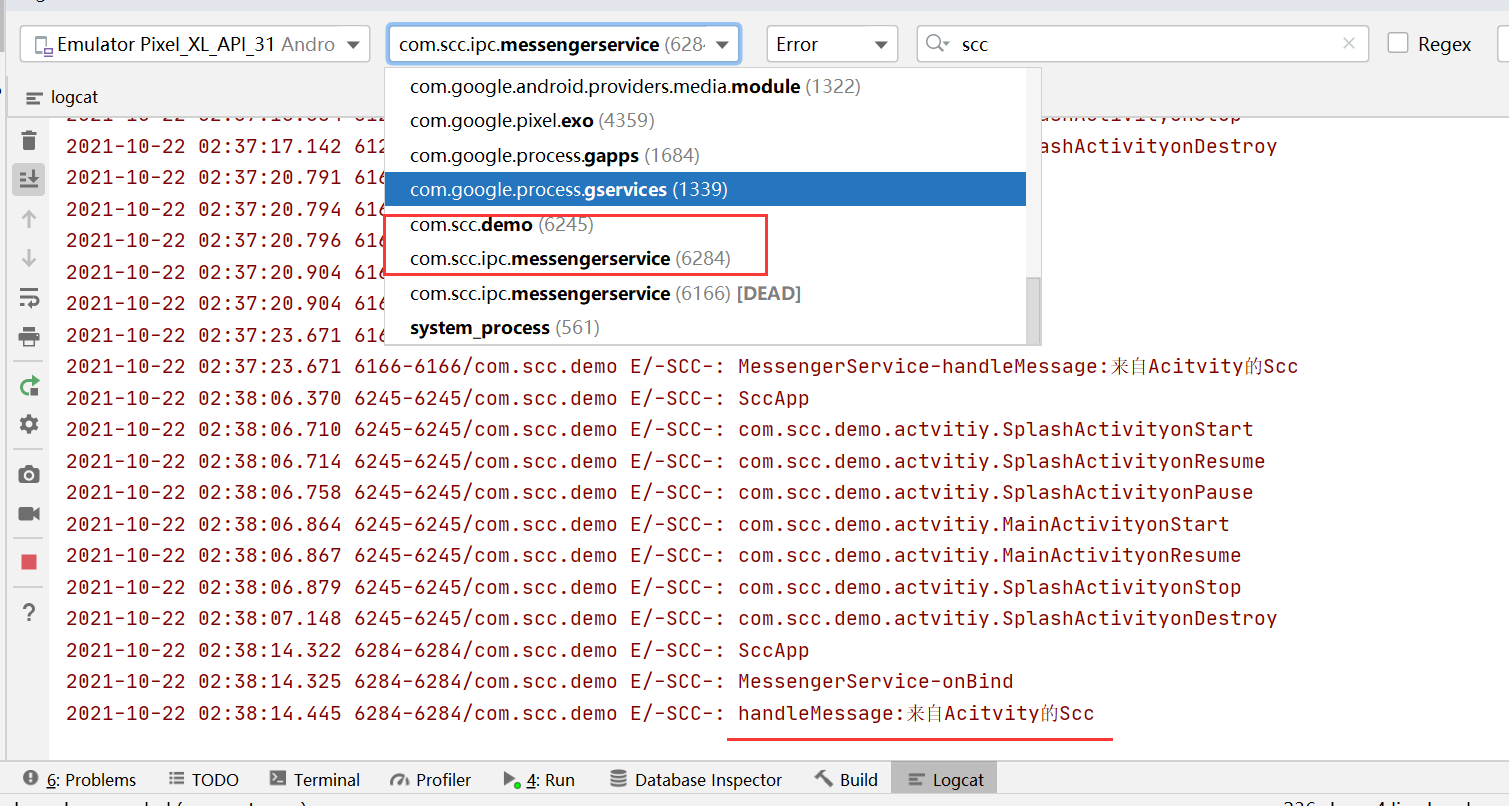Click the print icon in logcat sidebar
1509x806 pixels.
(x=29, y=336)
